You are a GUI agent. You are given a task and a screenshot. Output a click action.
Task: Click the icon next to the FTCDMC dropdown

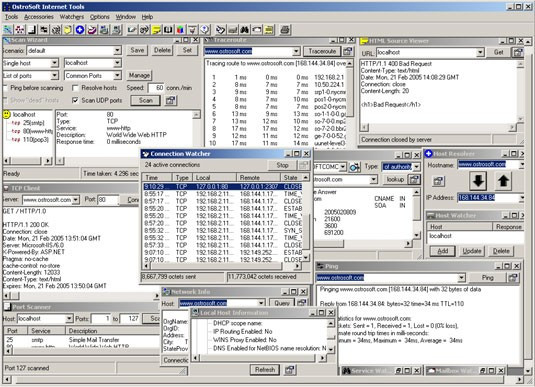[355, 167]
